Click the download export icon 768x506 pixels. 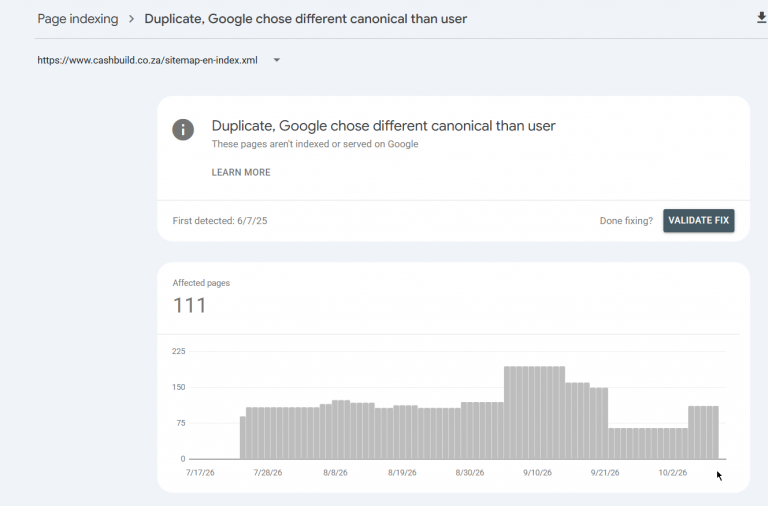(x=761, y=18)
